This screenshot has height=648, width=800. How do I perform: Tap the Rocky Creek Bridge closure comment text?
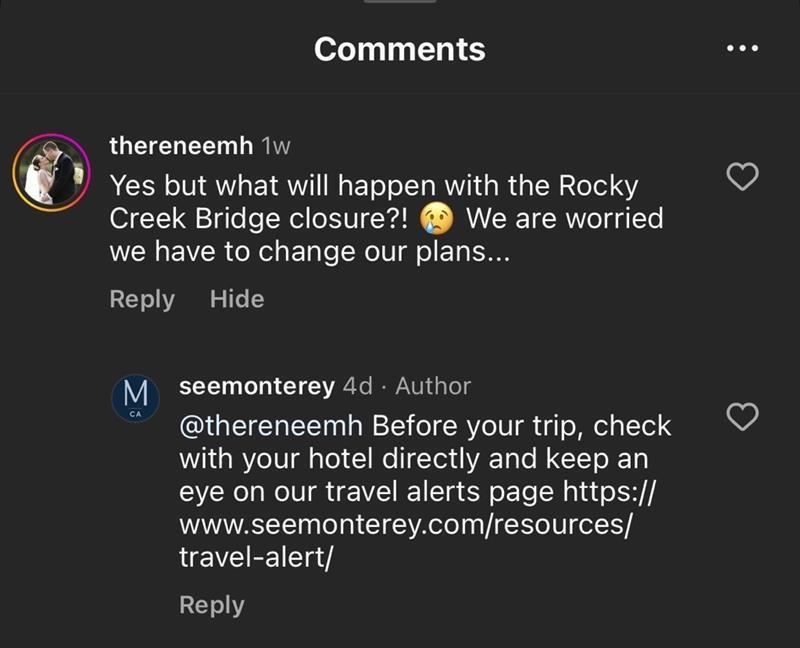click(x=386, y=218)
